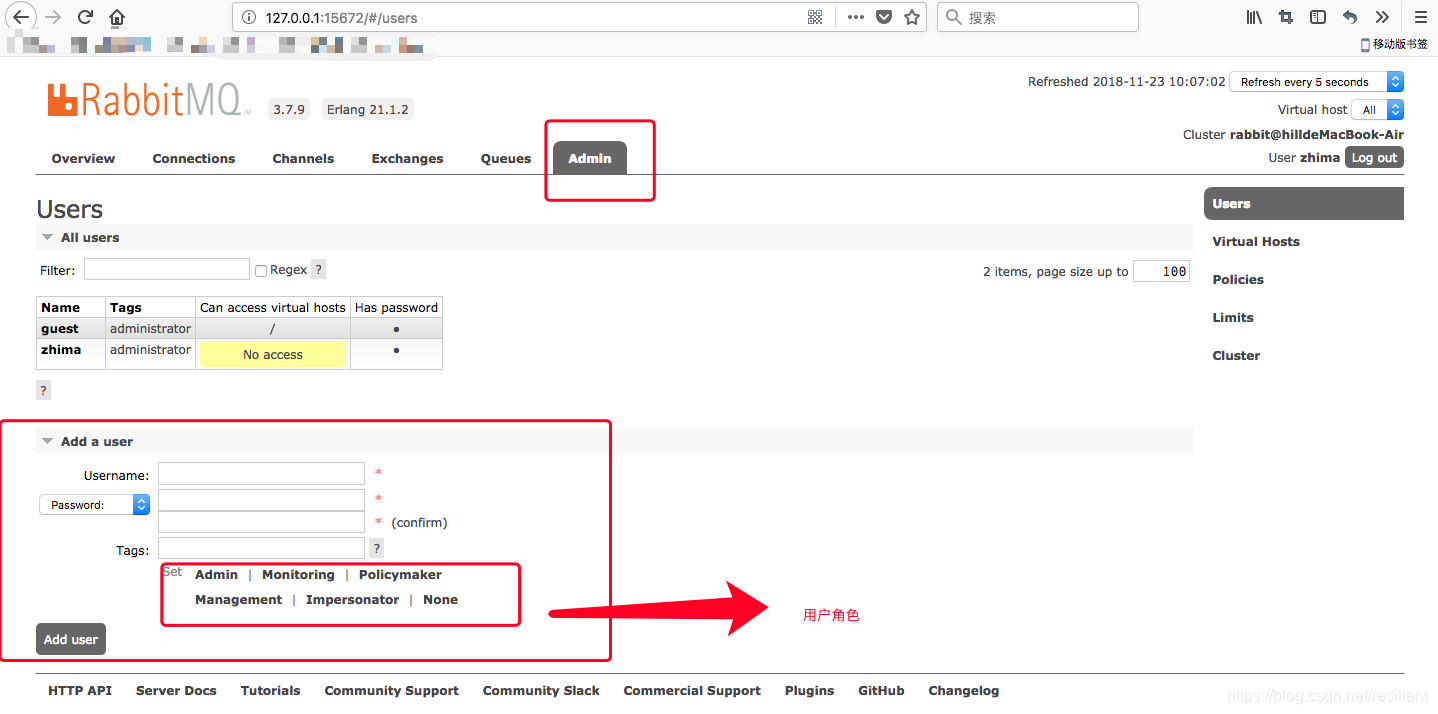
Task: Open the Commercial Support footer link
Action: point(692,690)
